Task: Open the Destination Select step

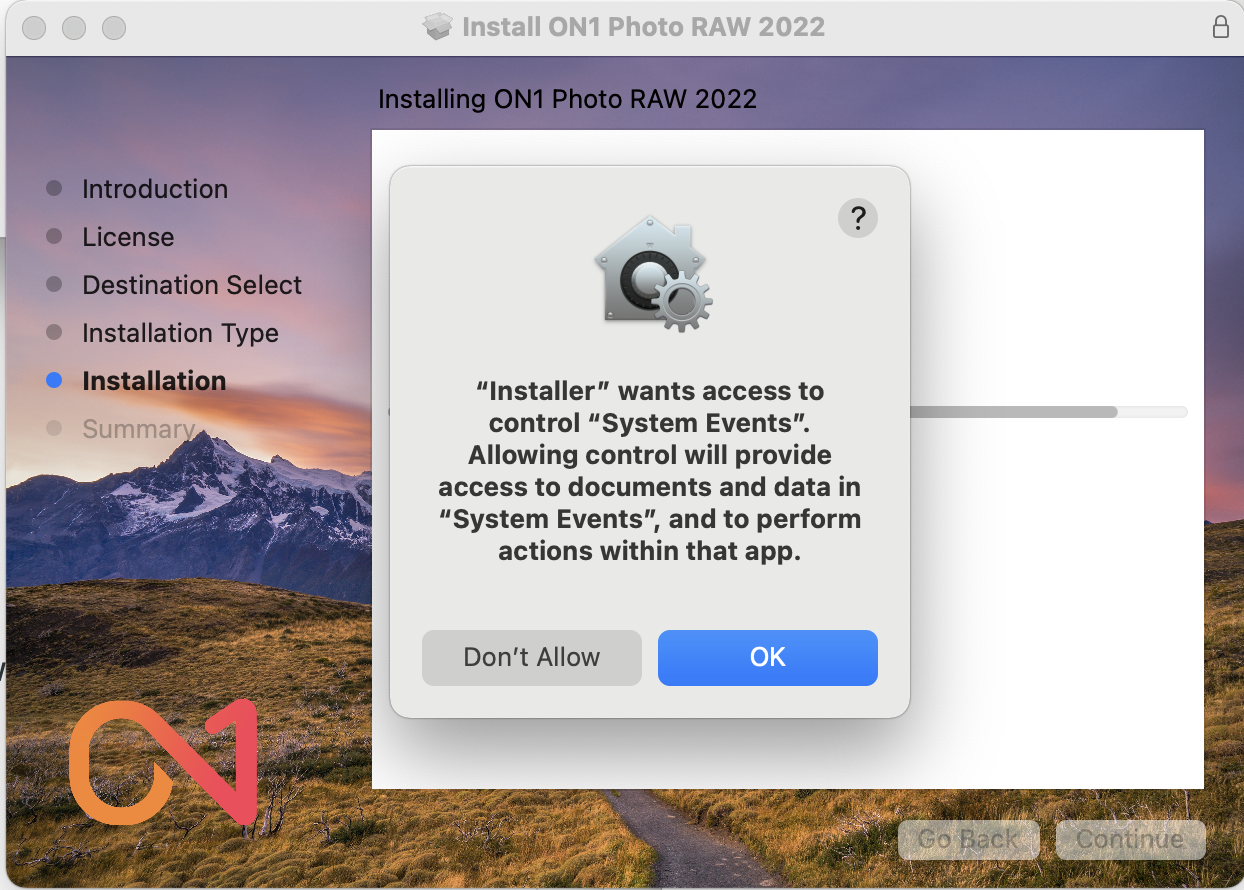Action: pyautogui.click(x=192, y=285)
